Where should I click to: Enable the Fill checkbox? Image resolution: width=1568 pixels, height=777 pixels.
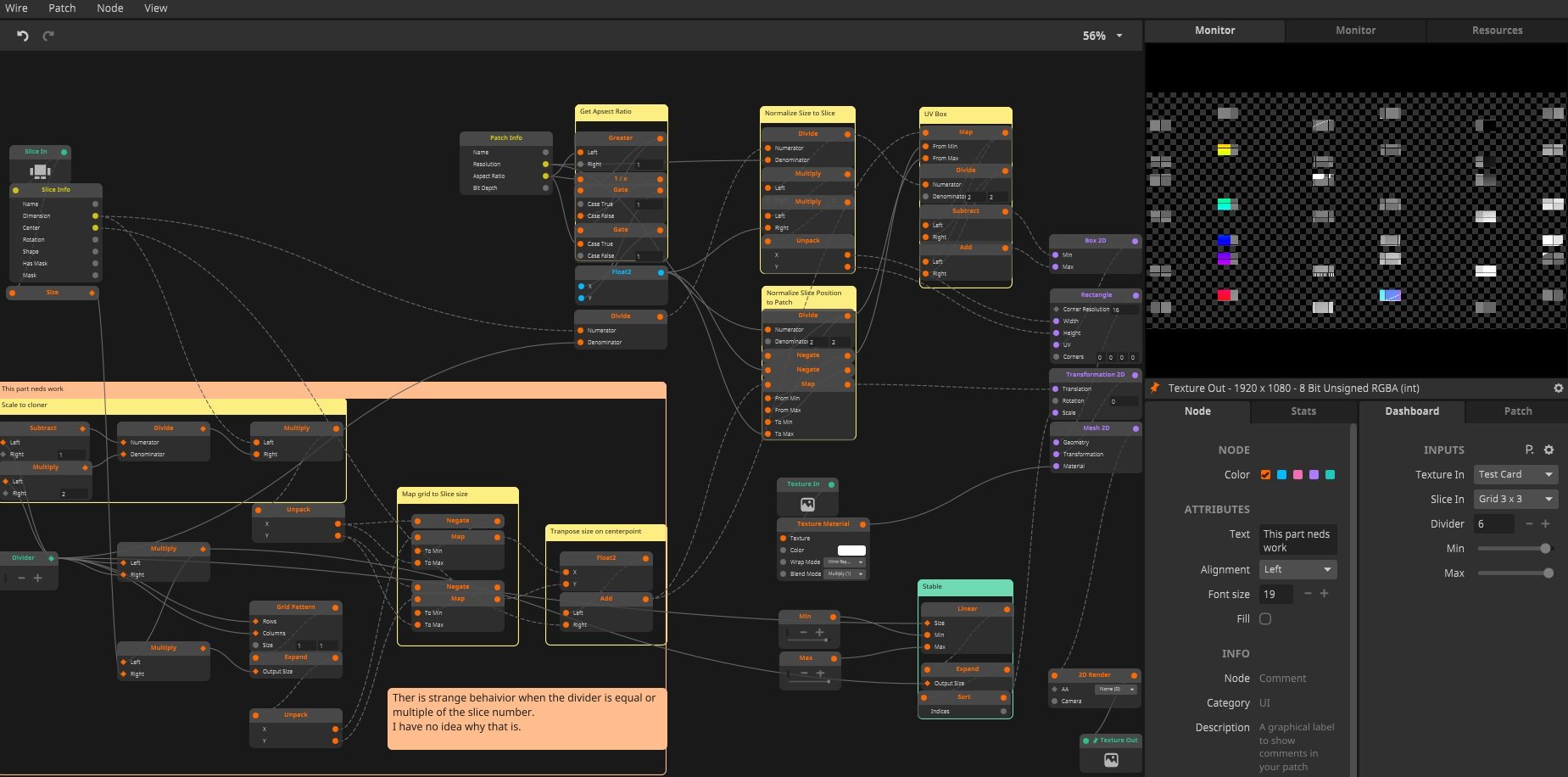[1265, 619]
